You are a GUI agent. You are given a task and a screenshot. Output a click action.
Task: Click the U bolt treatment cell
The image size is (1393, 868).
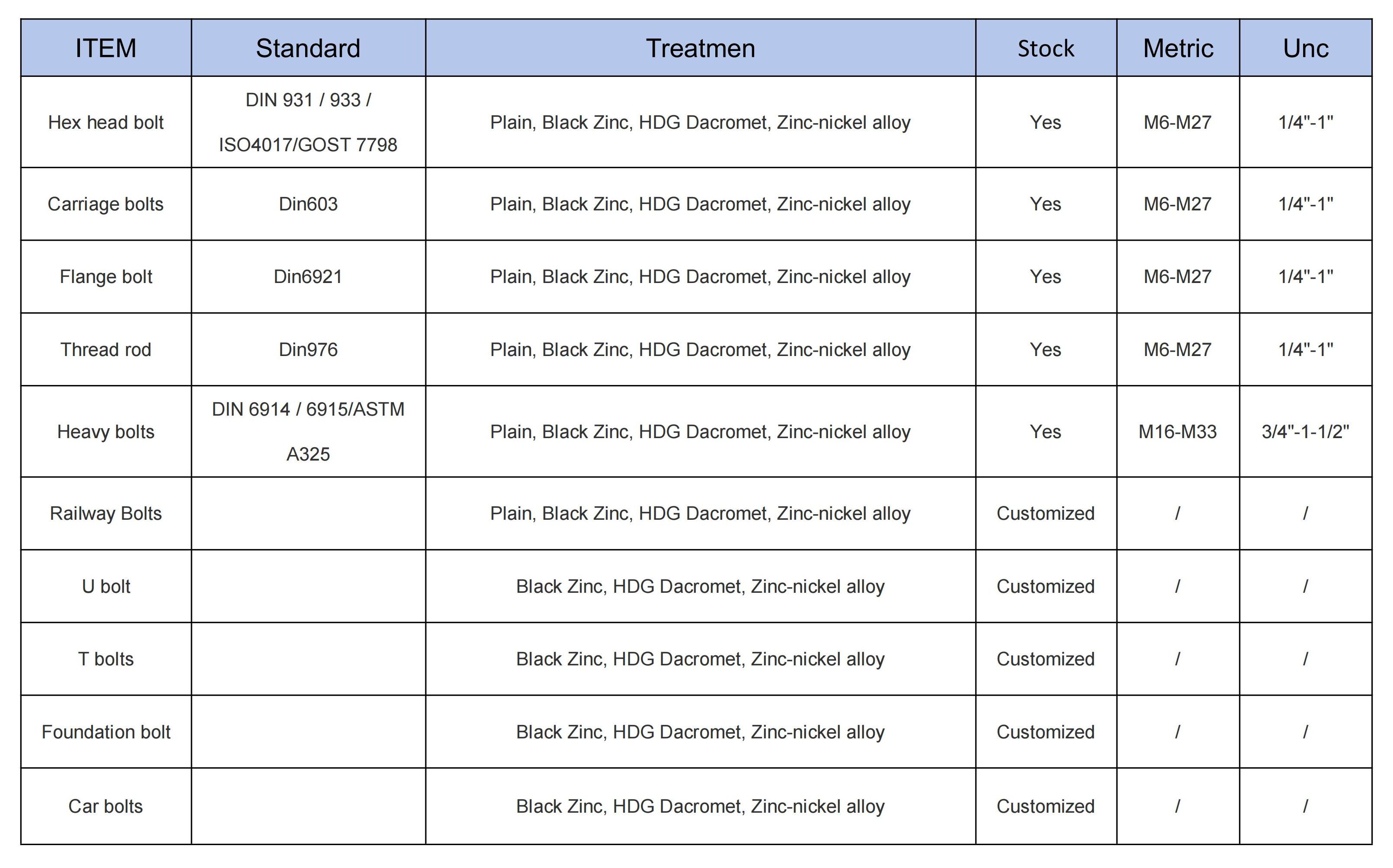(x=701, y=586)
